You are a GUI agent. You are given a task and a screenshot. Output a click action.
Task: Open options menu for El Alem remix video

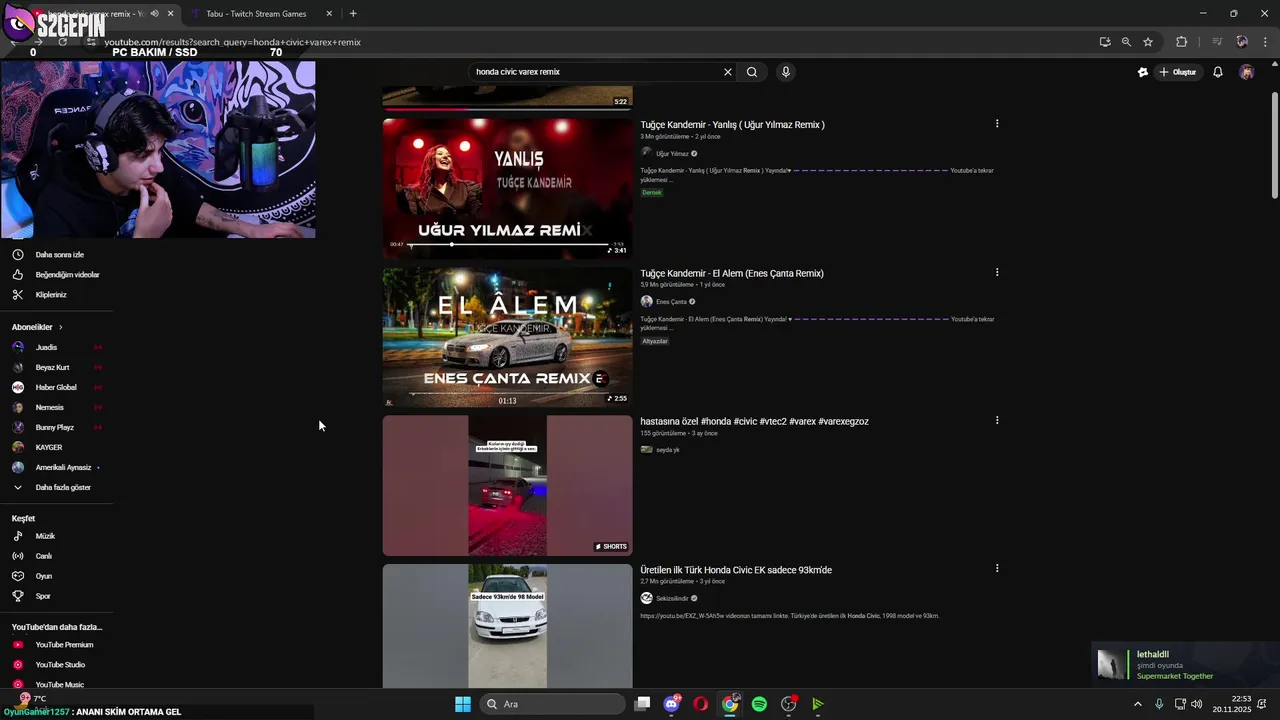(x=997, y=272)
